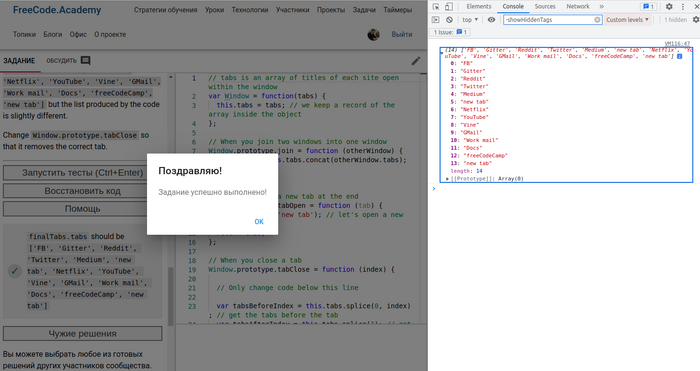Clear the console with the ban icon
This screenshot has height=371, width=700.
[450, 20]
